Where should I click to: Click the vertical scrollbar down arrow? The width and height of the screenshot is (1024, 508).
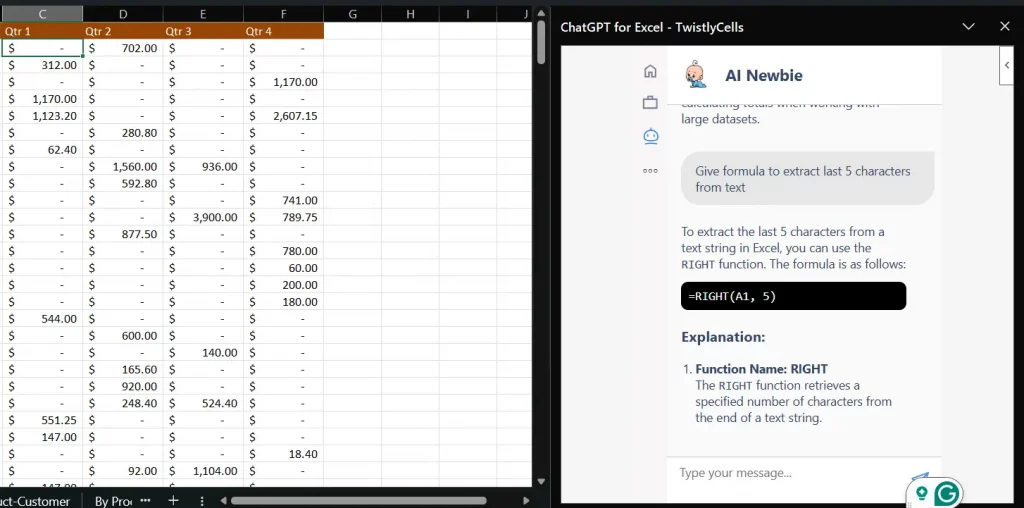pos(541,480)
